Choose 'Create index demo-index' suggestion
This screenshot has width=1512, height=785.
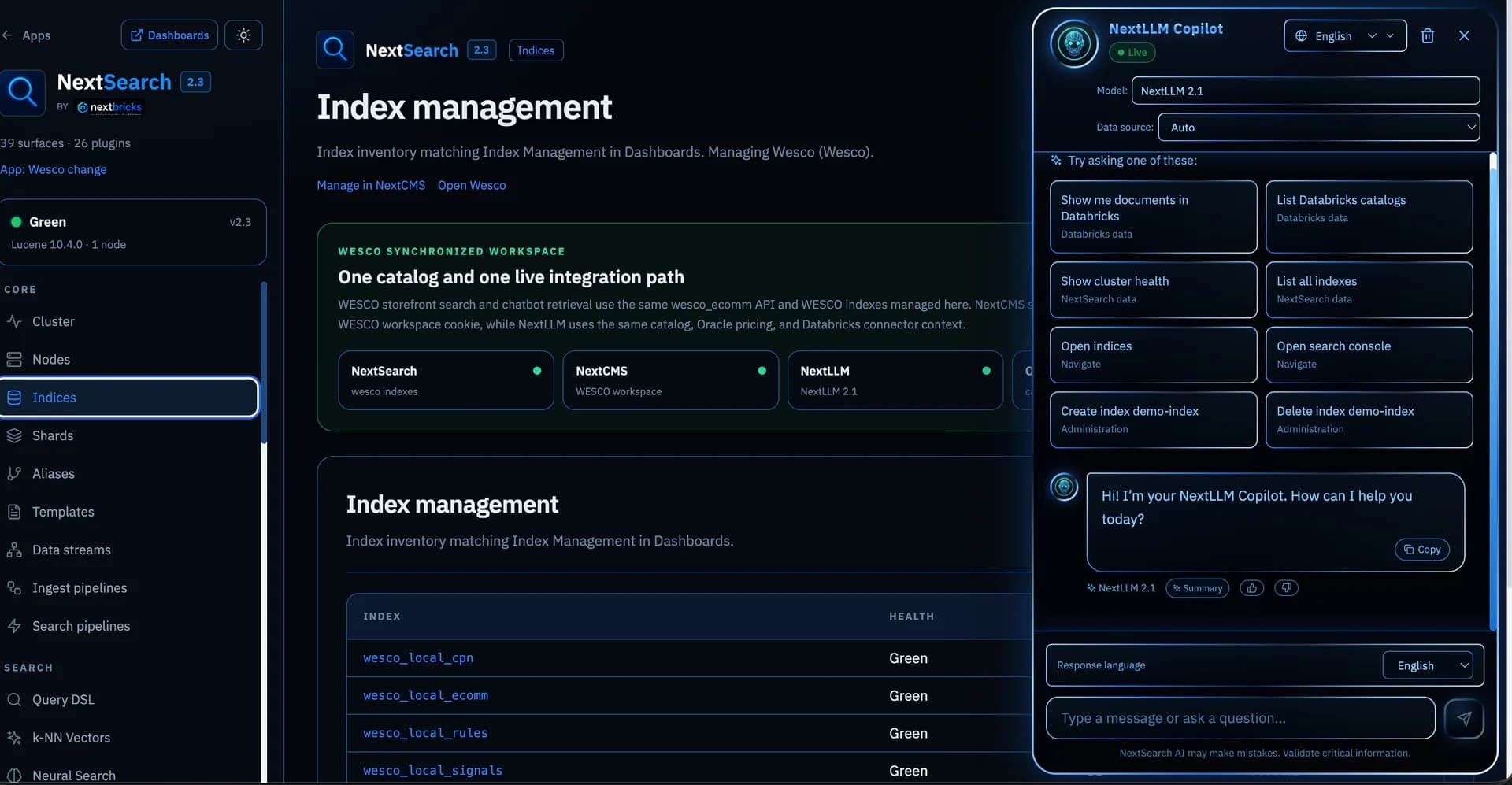click(1153, 420)
